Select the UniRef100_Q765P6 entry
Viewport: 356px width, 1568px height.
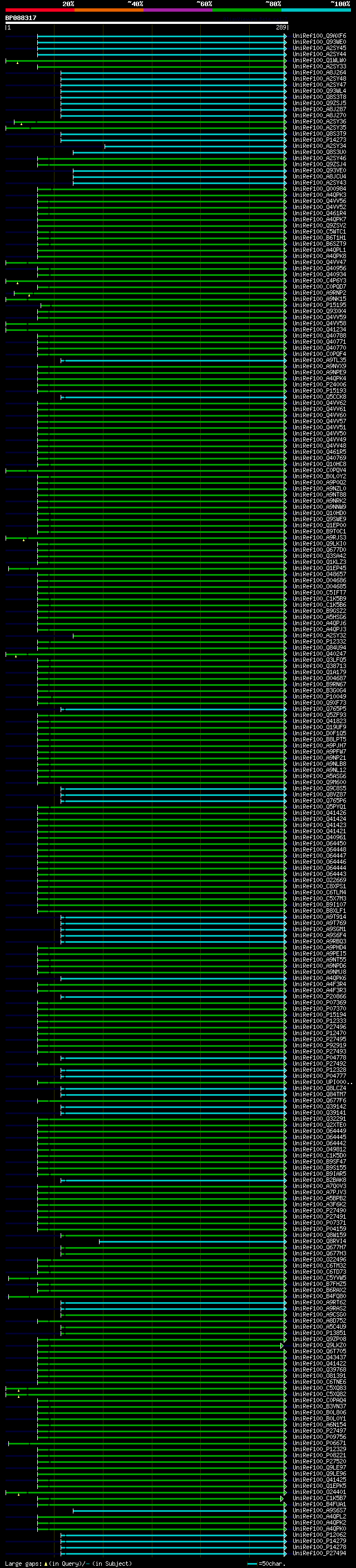point(319,800)
